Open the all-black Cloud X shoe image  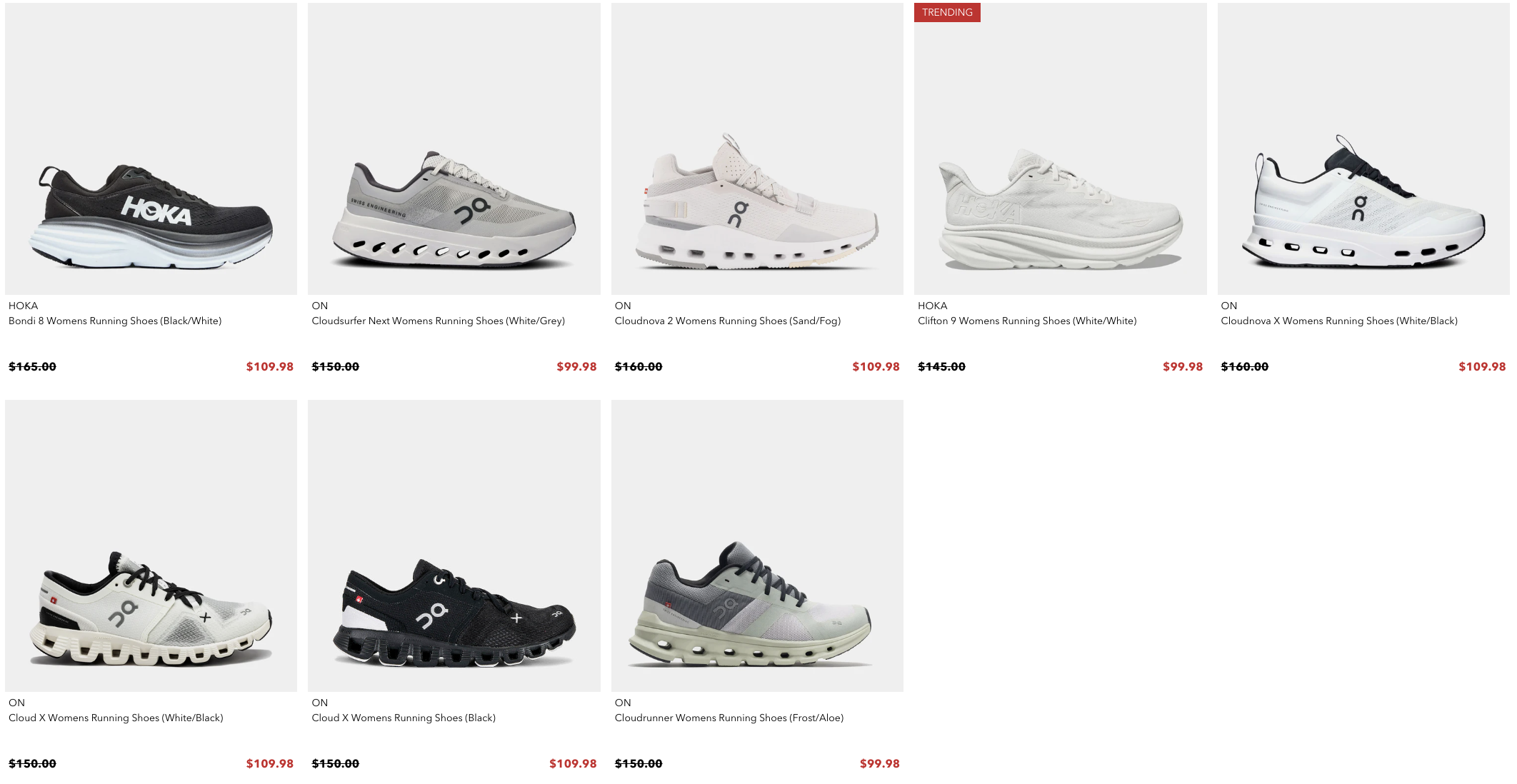[454, 546]
